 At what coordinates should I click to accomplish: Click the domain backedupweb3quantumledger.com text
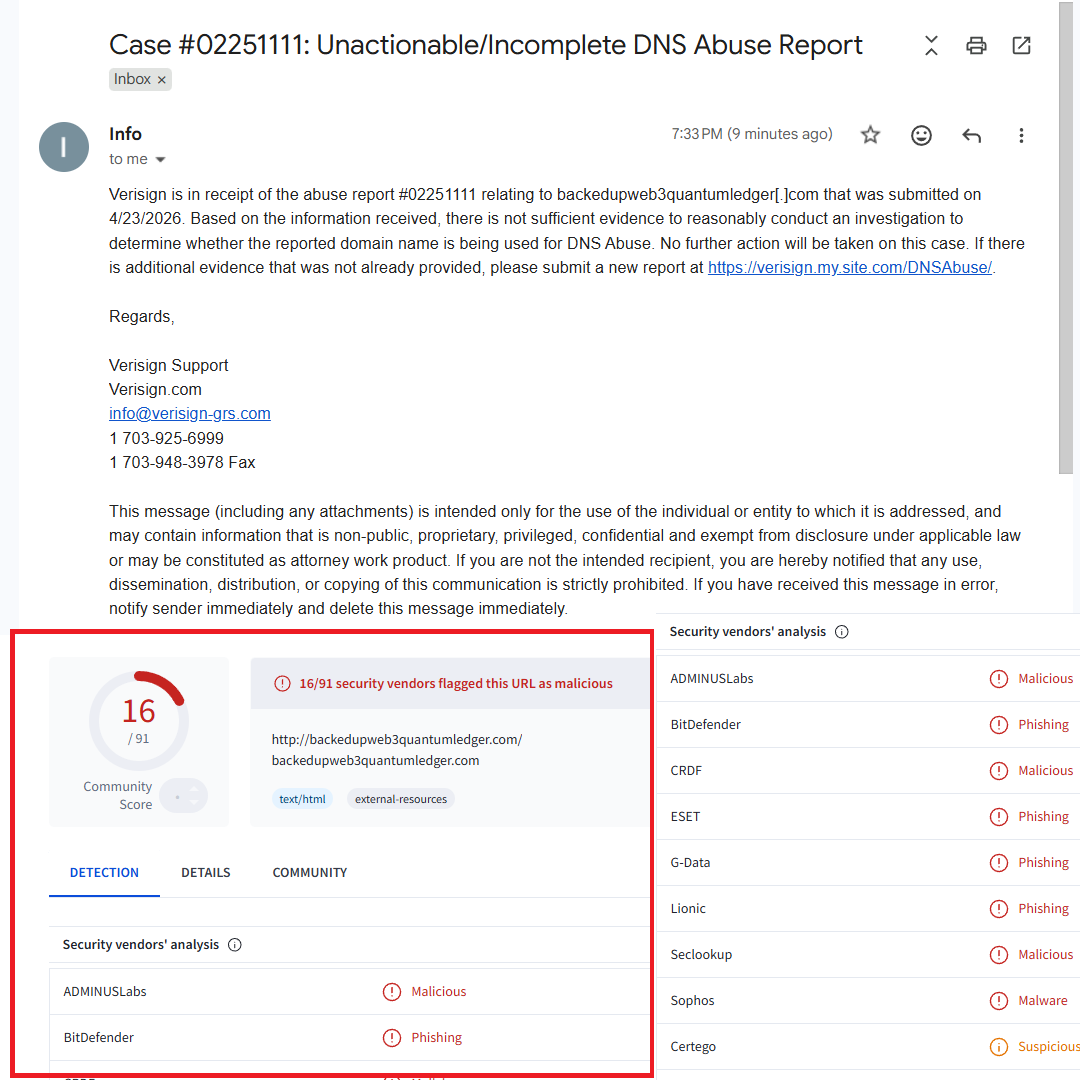[x=375, y=760]
